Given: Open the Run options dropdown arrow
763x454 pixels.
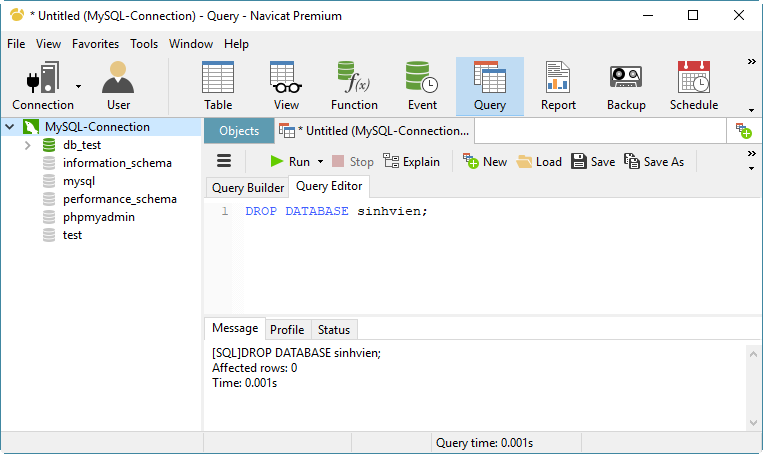Looking at the screenshot, I should [x=320, y=162].
